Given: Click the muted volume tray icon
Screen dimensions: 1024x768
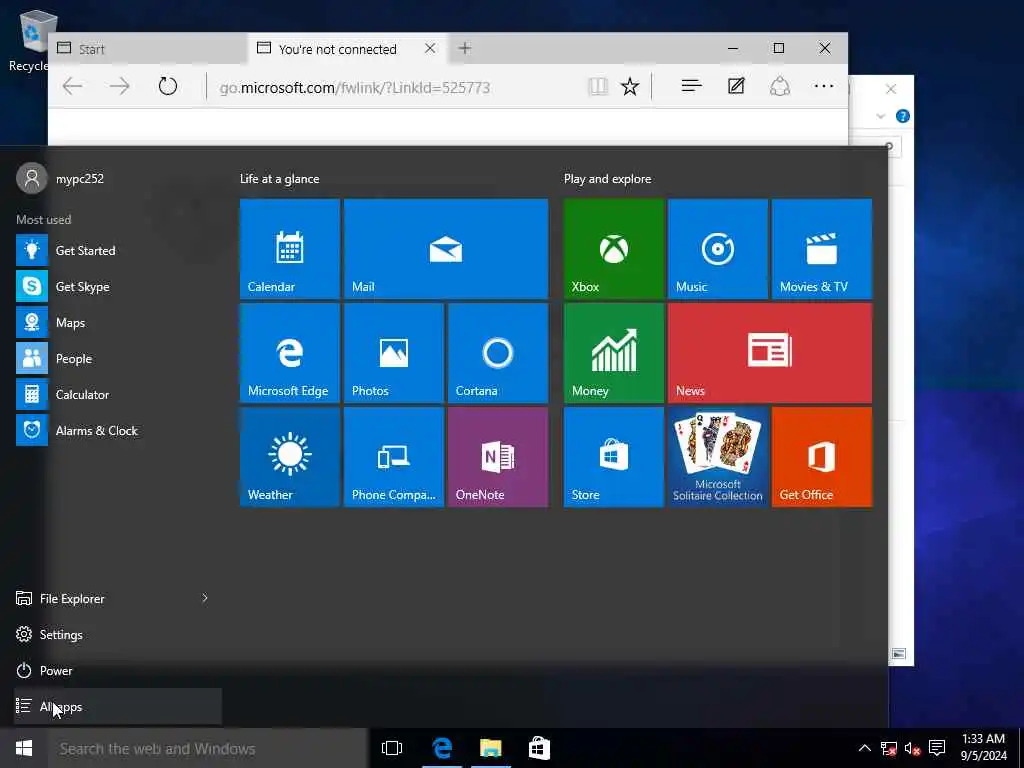Looking at the screenshot, I should tap(912, 748).
